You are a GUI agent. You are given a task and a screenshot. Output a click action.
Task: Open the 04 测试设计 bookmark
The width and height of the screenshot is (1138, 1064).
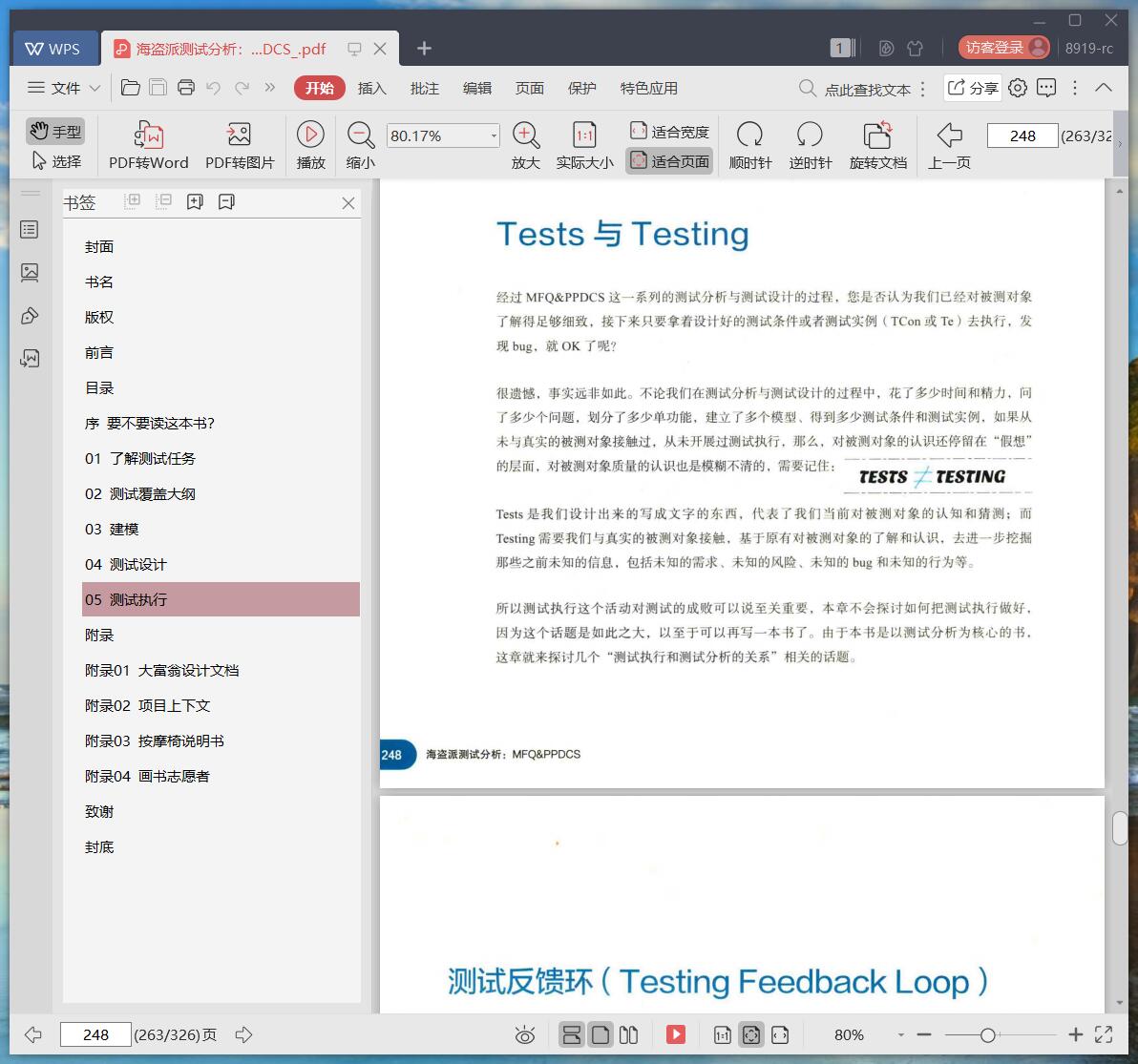(x=126, y=564)
